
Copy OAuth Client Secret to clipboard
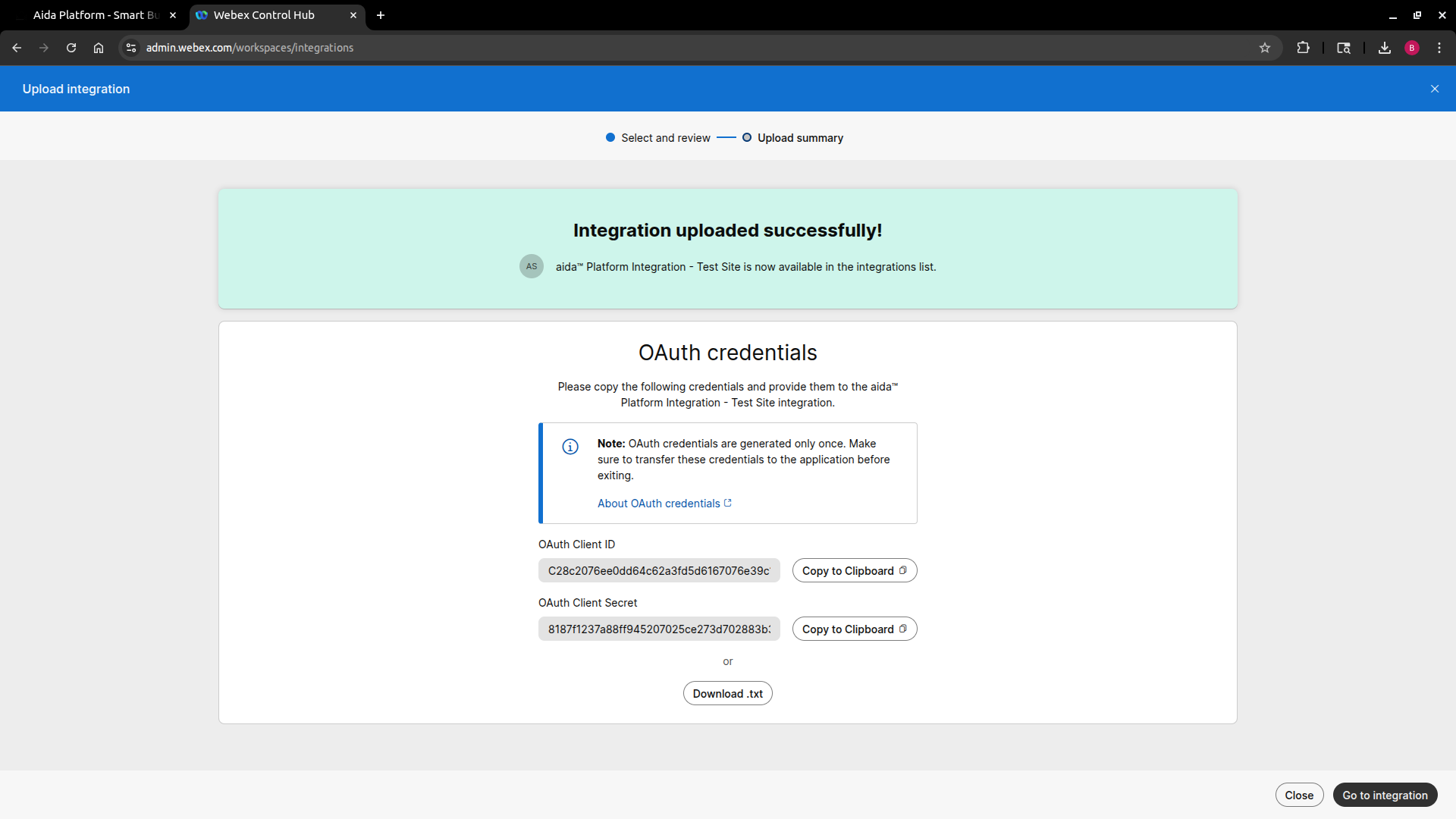pos(854,629)
